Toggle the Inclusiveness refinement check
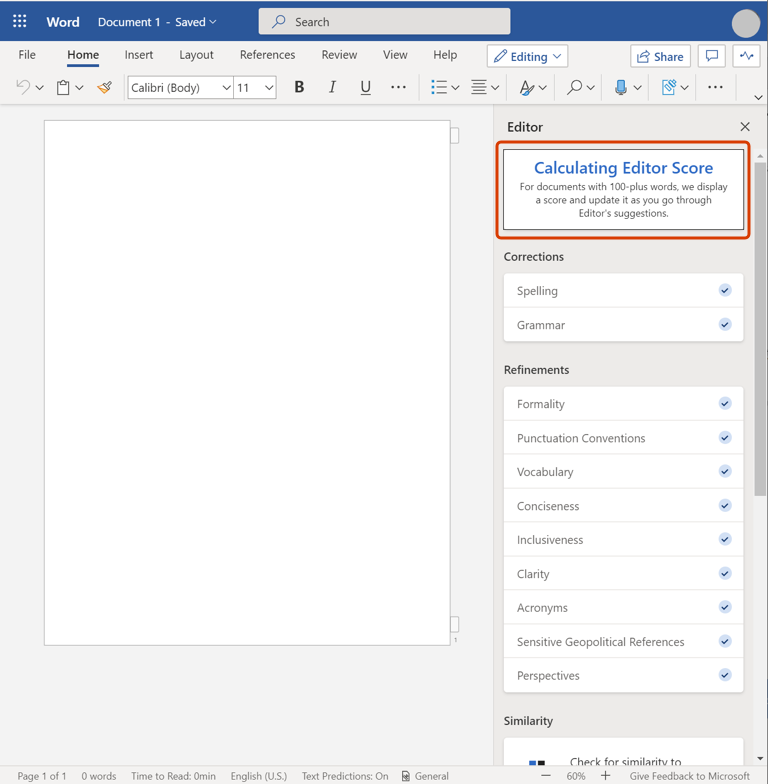Image resolution: width=768 pixels, height=784 pixels. [725, 540]
